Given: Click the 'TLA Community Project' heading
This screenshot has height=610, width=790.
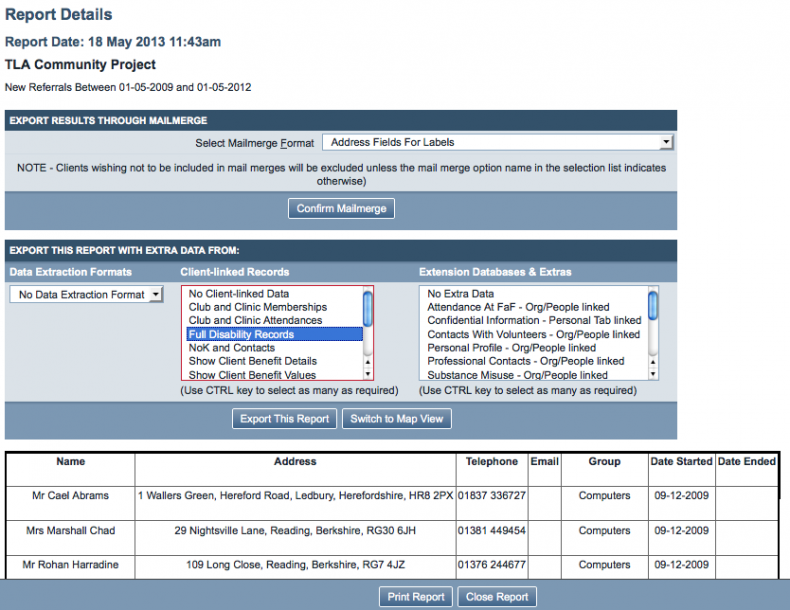Looking at the screenshot, I should click(x=80, y=64).
